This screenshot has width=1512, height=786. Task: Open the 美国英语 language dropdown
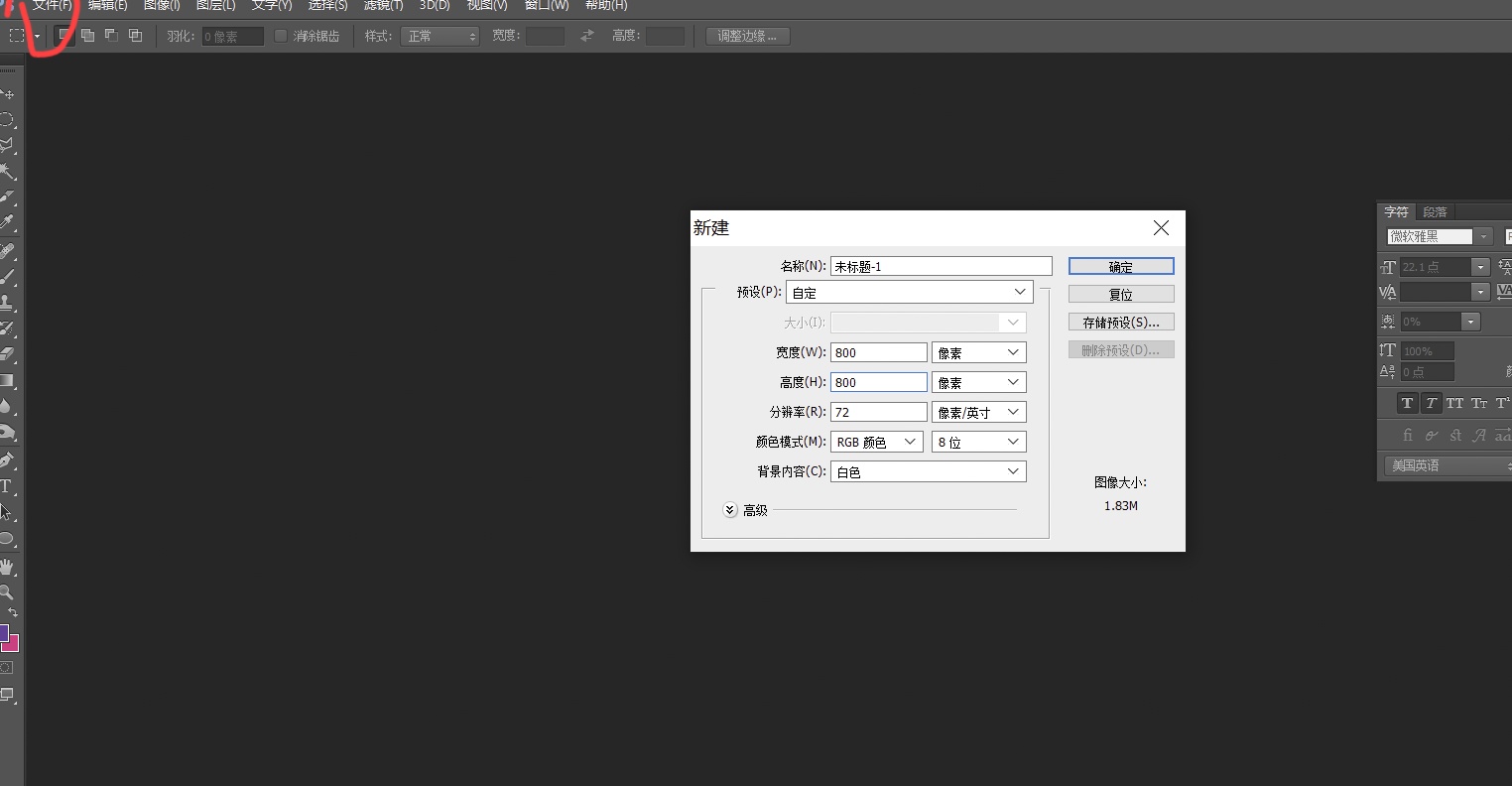tap(1448, 465)
